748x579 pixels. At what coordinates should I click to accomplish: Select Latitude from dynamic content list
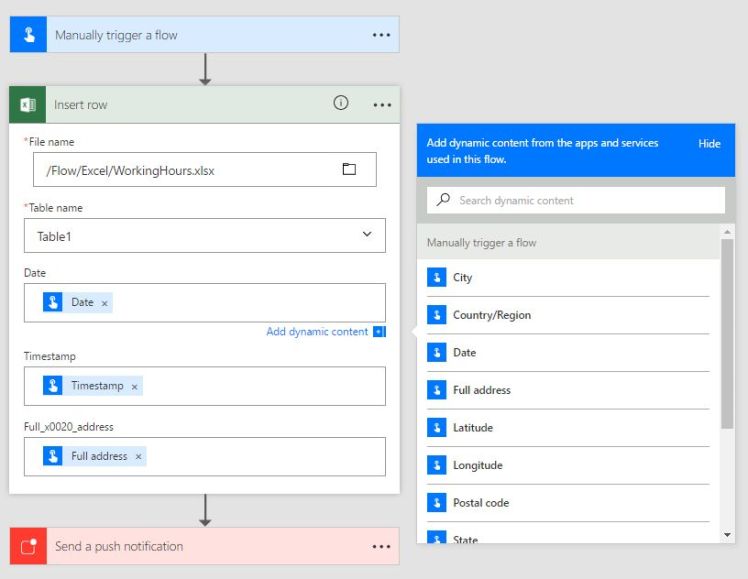[472, 428]
